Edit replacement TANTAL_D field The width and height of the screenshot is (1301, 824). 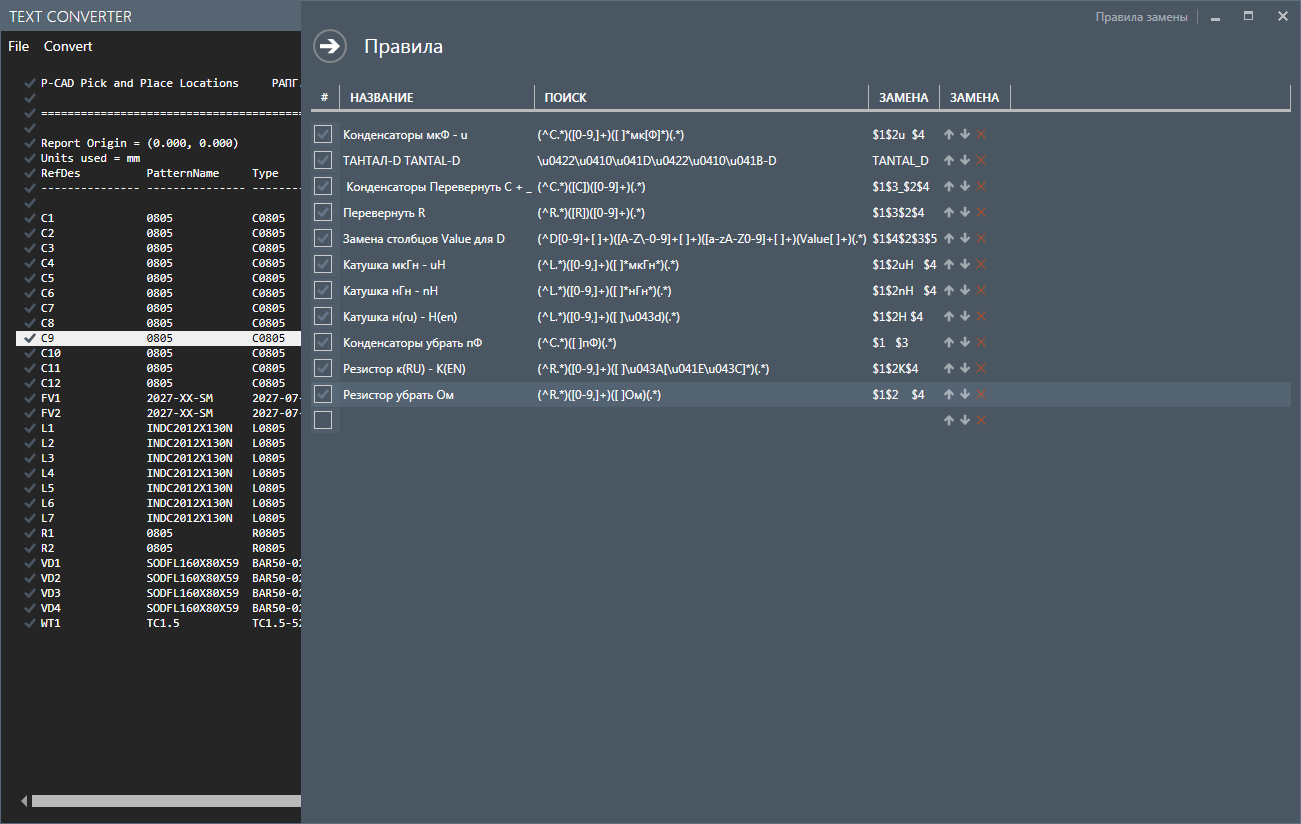(x=903, y=161)
